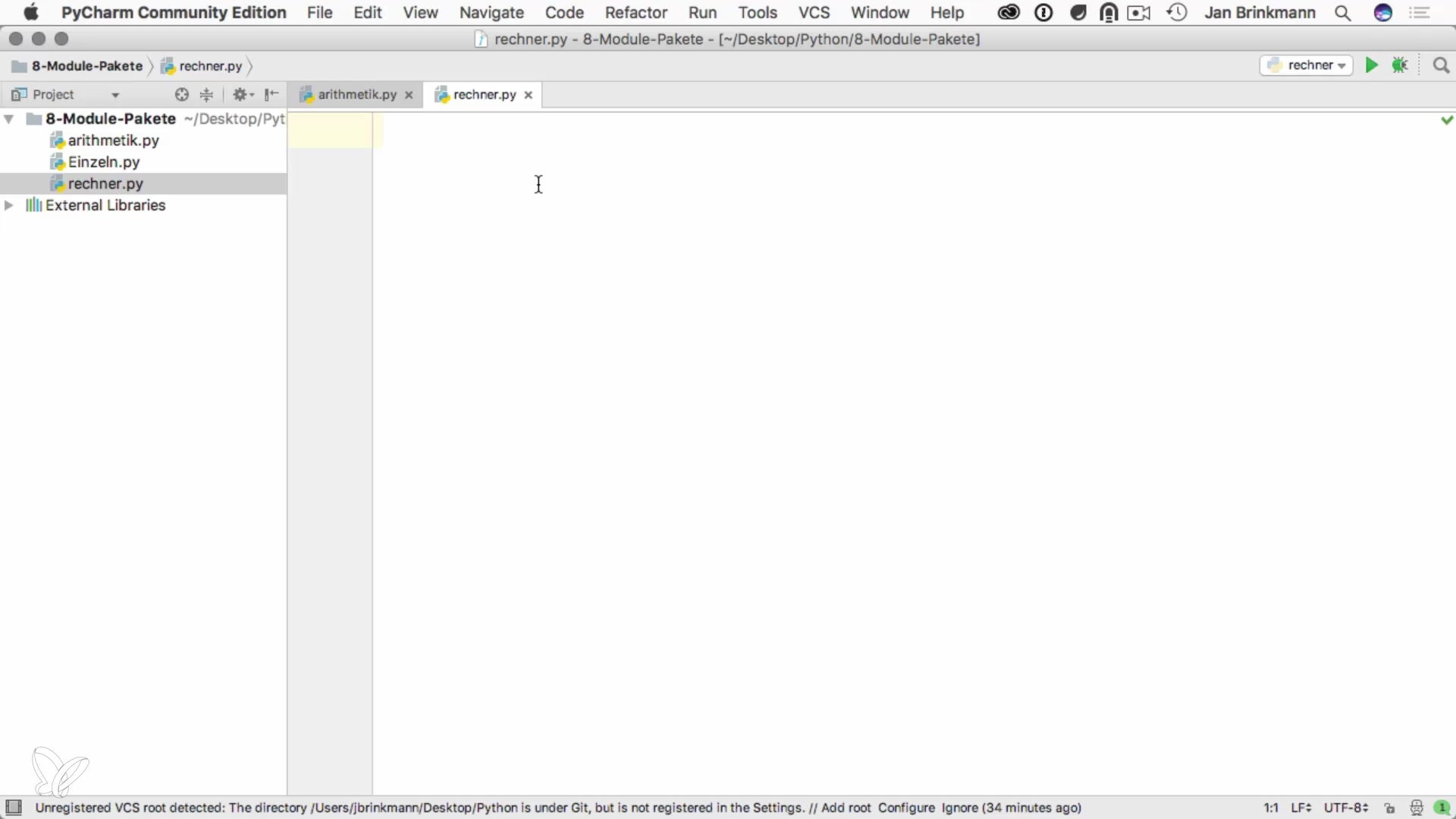The height and width of the screenshot is (819, 1456).
Task: Open the Refactor menu
Action: (x=635, y=13)
